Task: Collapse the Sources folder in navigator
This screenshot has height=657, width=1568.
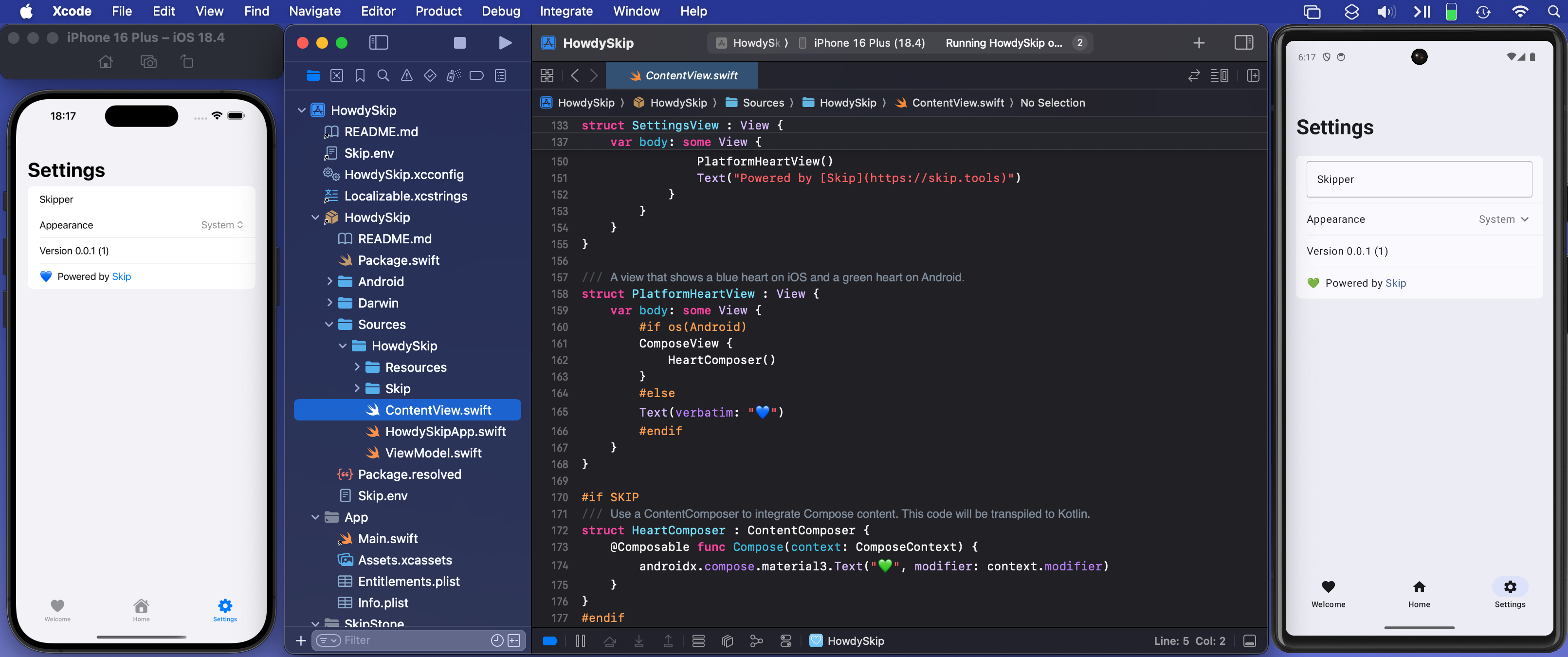Action: pyautogui.click(x=329, y=325)
